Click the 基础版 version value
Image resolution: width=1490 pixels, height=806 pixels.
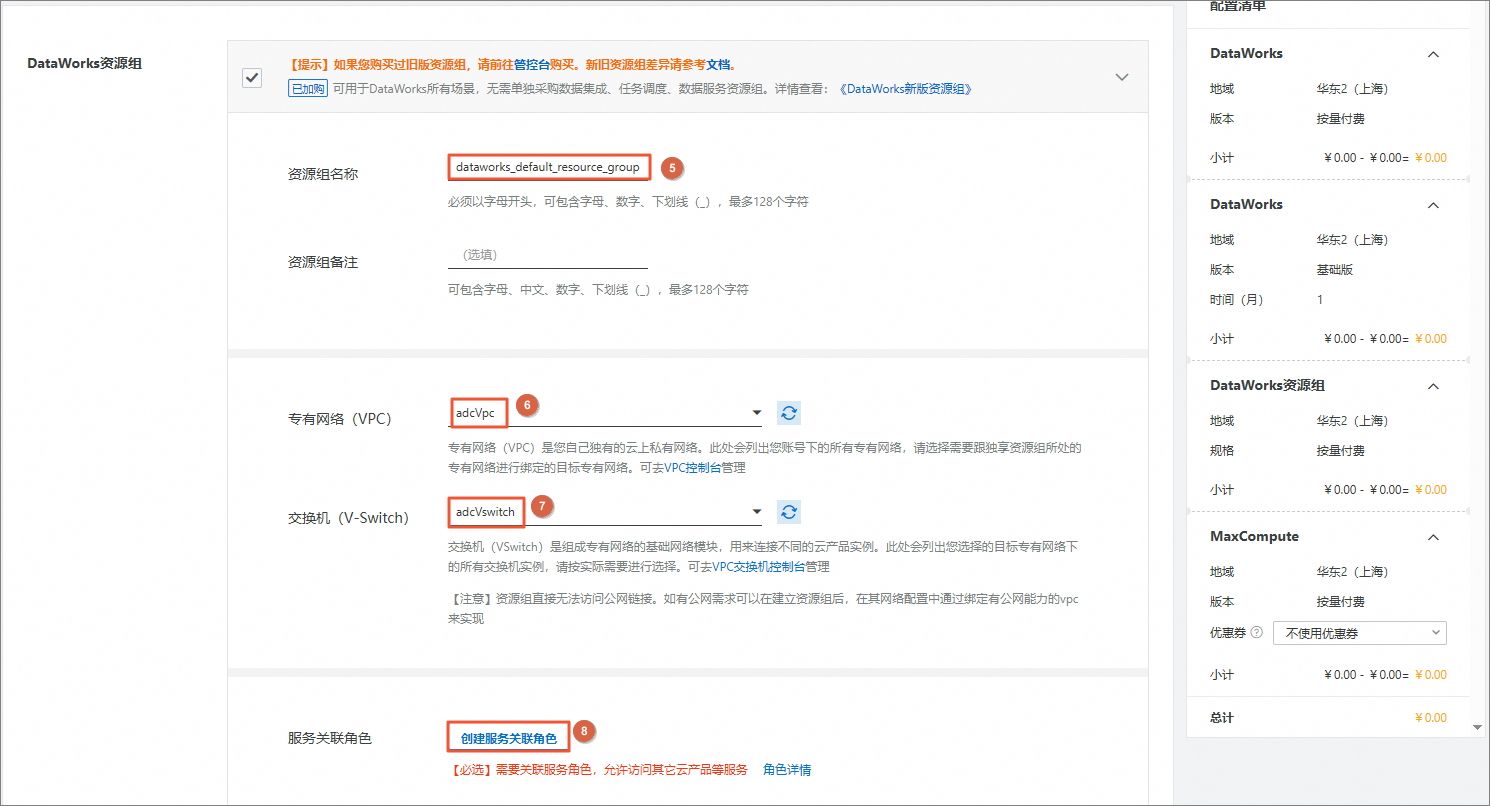click(x=1336, y=270)
